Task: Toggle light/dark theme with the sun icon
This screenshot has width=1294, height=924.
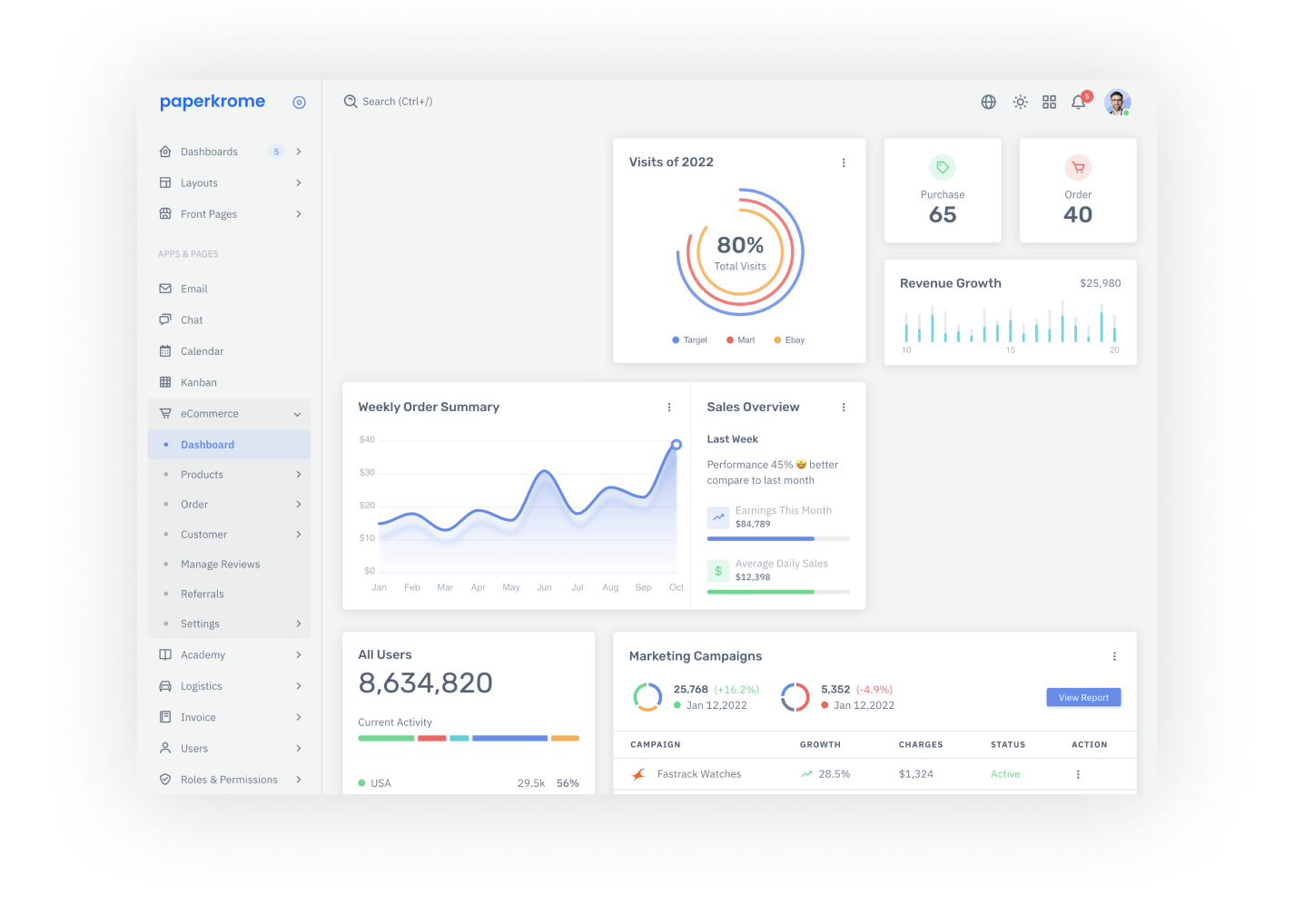Action: coord(1020,102)
